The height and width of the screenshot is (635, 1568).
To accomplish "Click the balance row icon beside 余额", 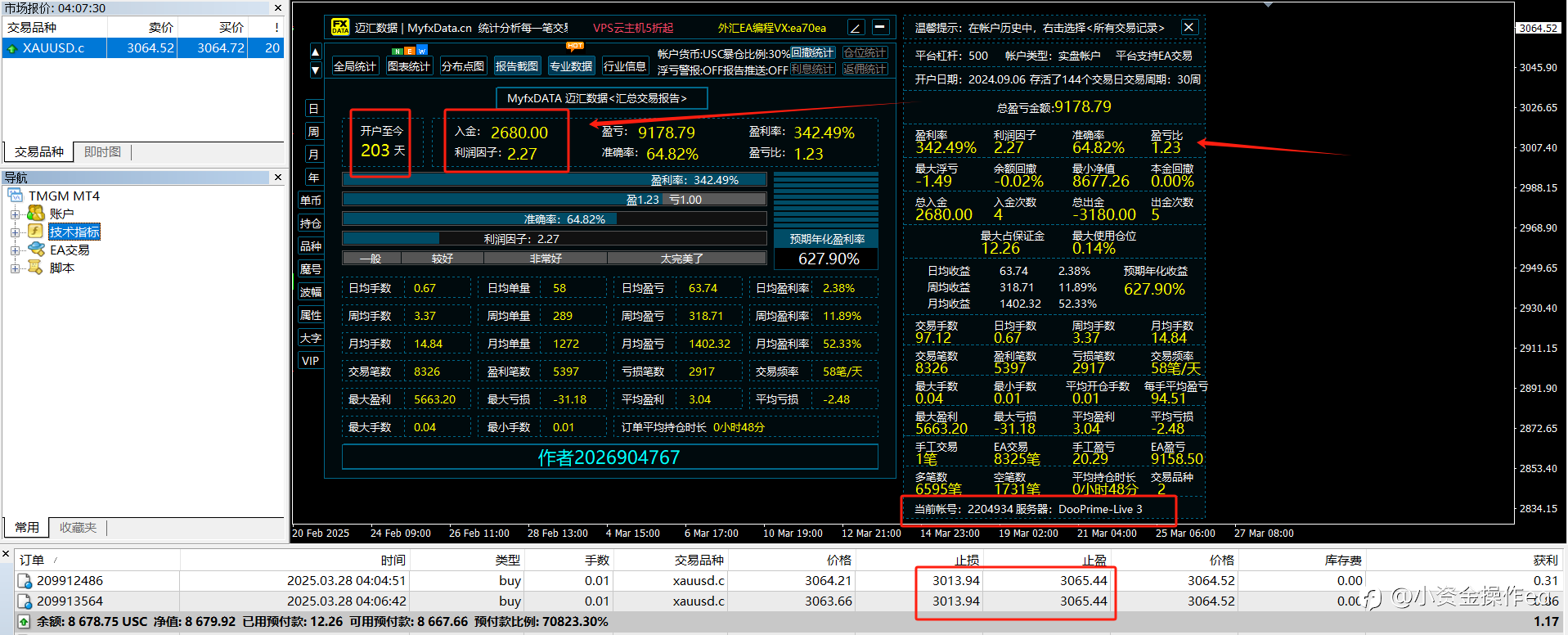I will coord(24,622).
